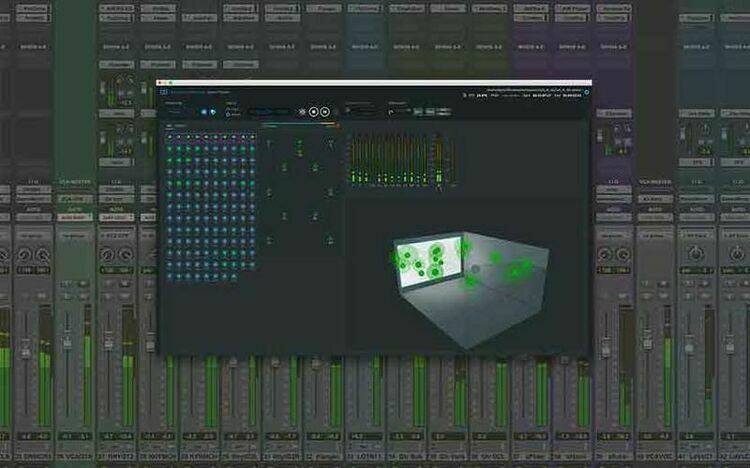Click the middle round transport button in renderer

(314, 112)
